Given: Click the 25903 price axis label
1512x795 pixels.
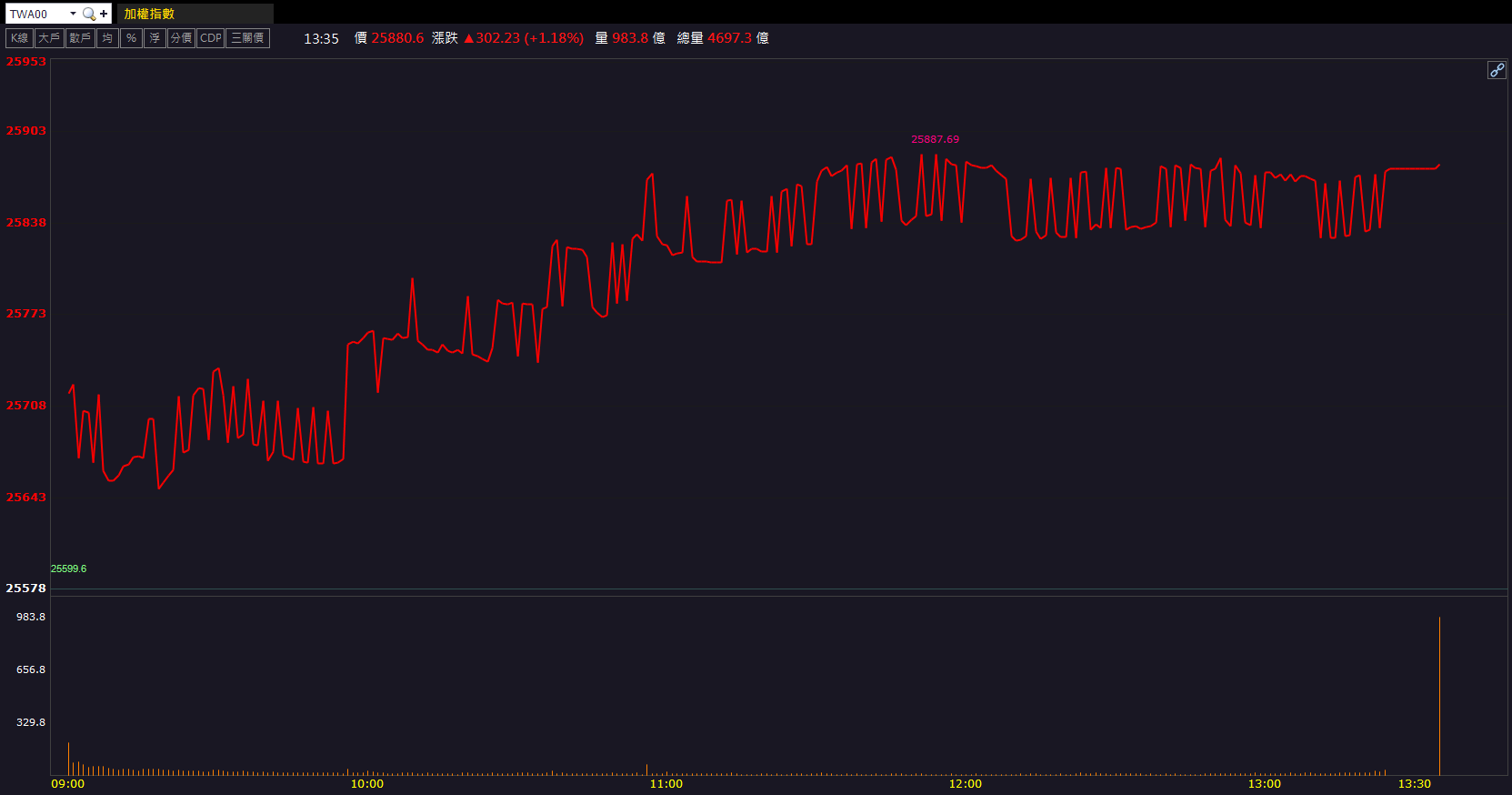Looking at the screenshot, I should coord(25,131).
